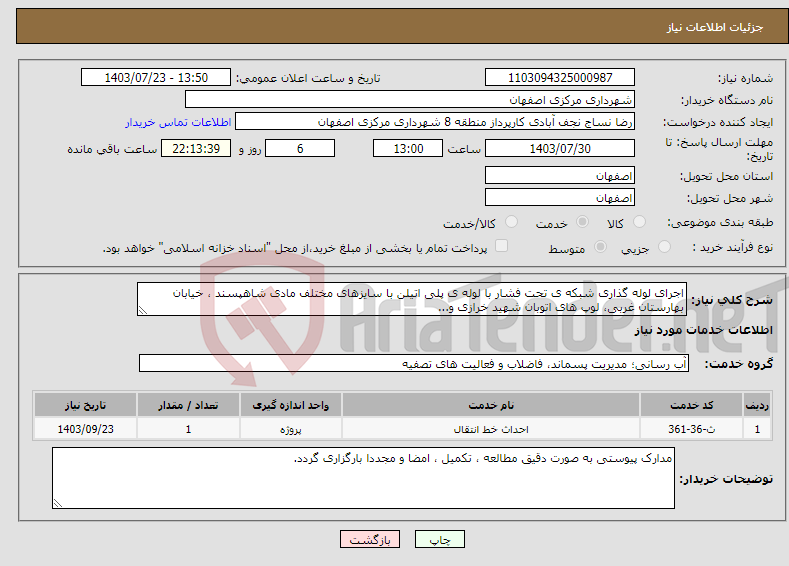Image resolution: width=789 pixels, height=566 pixels.
Task: Click the need date cell 1403/09/23
Action: [x=86, y=429]
